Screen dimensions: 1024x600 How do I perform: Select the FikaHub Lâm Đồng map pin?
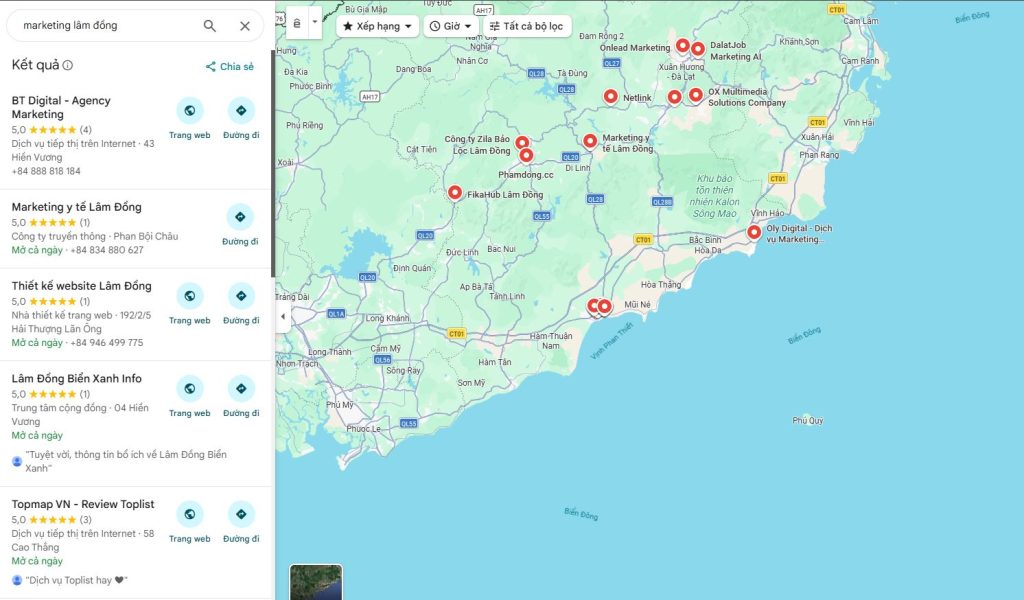click(x=455, y=193)
